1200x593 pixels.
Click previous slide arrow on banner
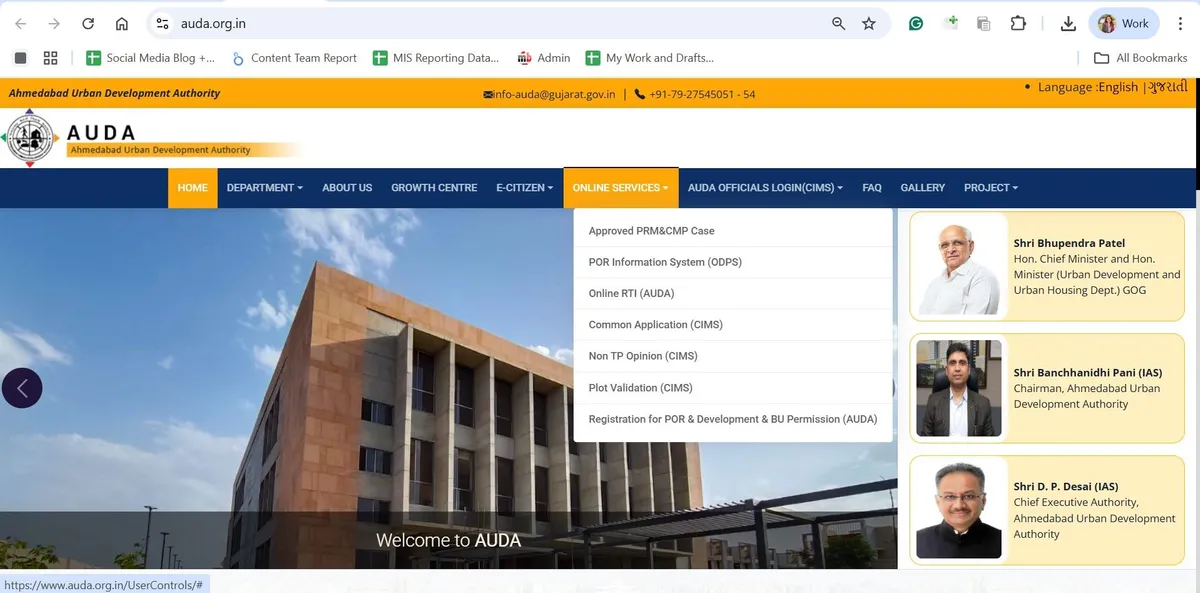pos(22,388)
